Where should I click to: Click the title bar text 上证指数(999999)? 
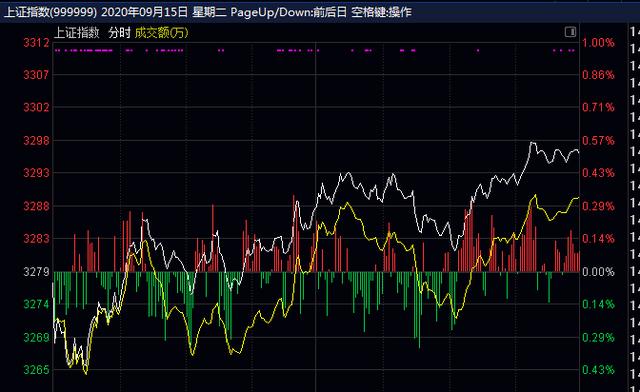(51, 12)
